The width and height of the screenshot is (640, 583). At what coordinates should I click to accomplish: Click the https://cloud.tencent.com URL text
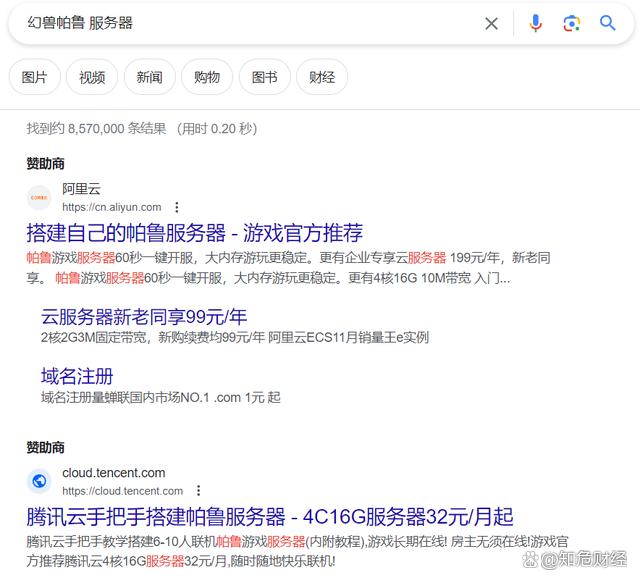[x=122, y=491]
